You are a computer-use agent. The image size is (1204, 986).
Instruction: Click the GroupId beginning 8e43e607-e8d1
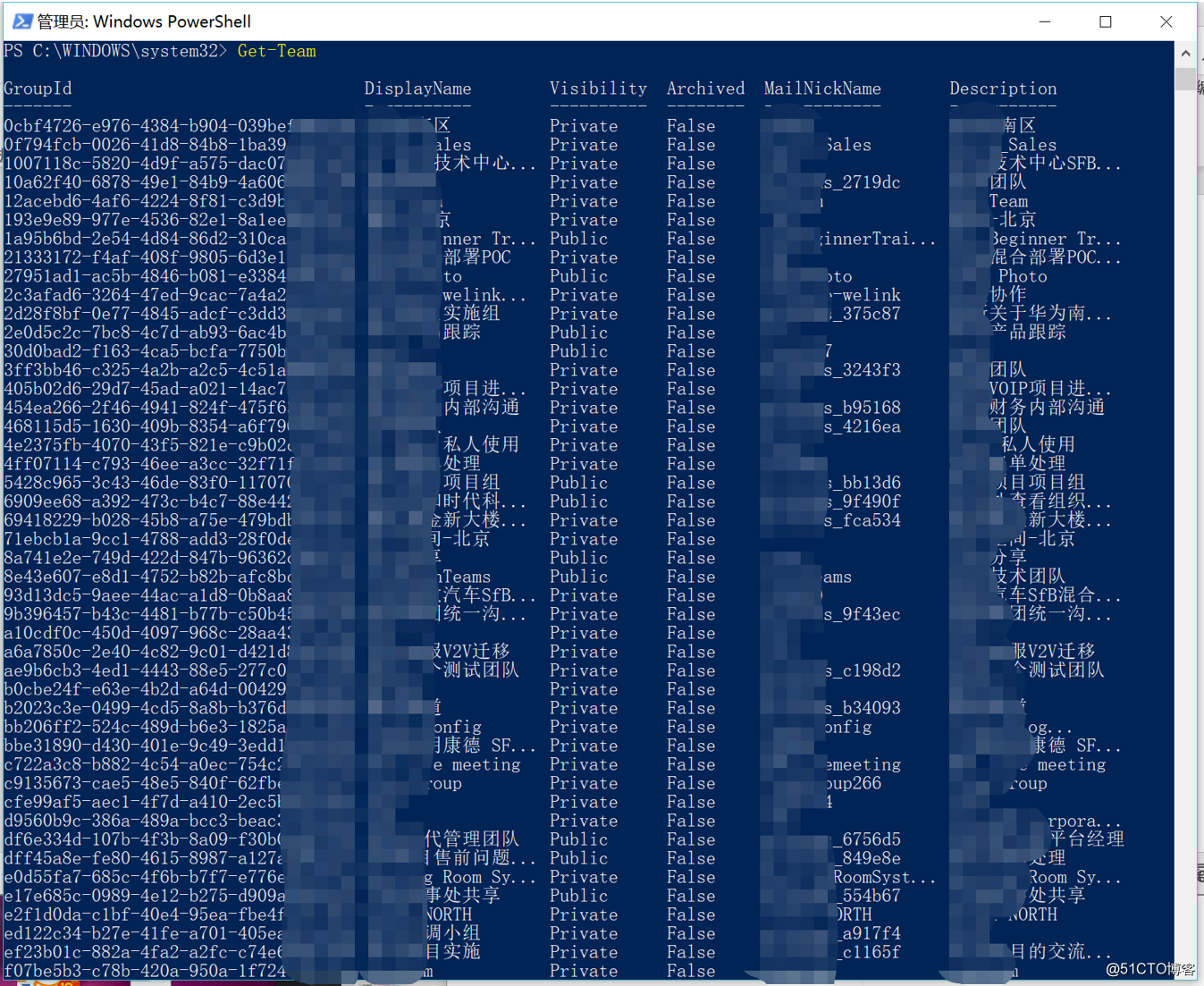(x=147, y=577)
